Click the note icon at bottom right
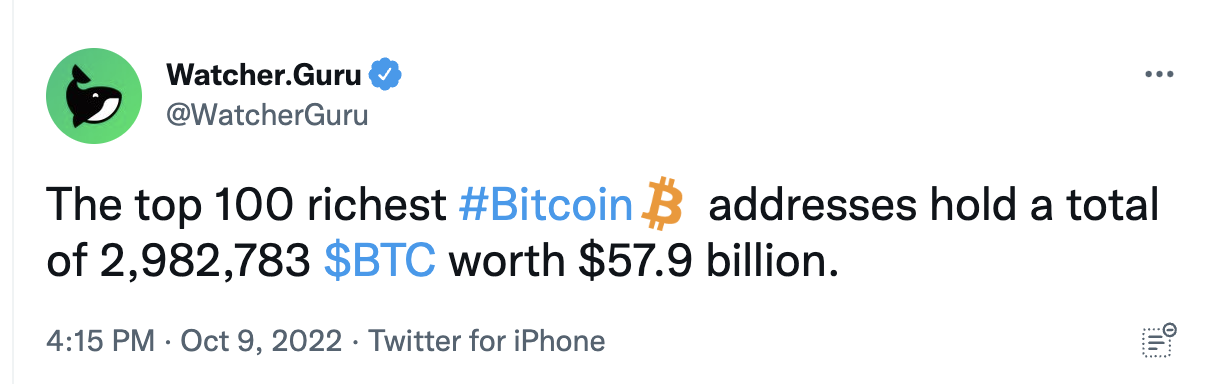The image size is (1210, 384). (x=1159, y=340)
